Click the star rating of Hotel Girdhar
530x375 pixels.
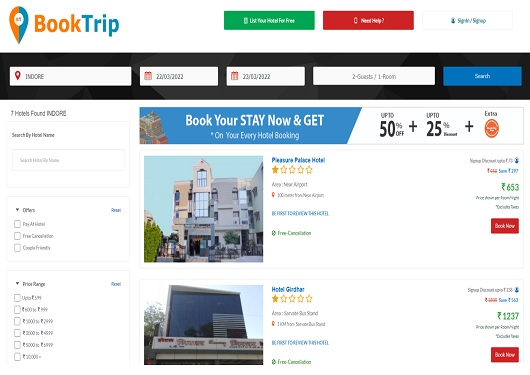point(292,299)
